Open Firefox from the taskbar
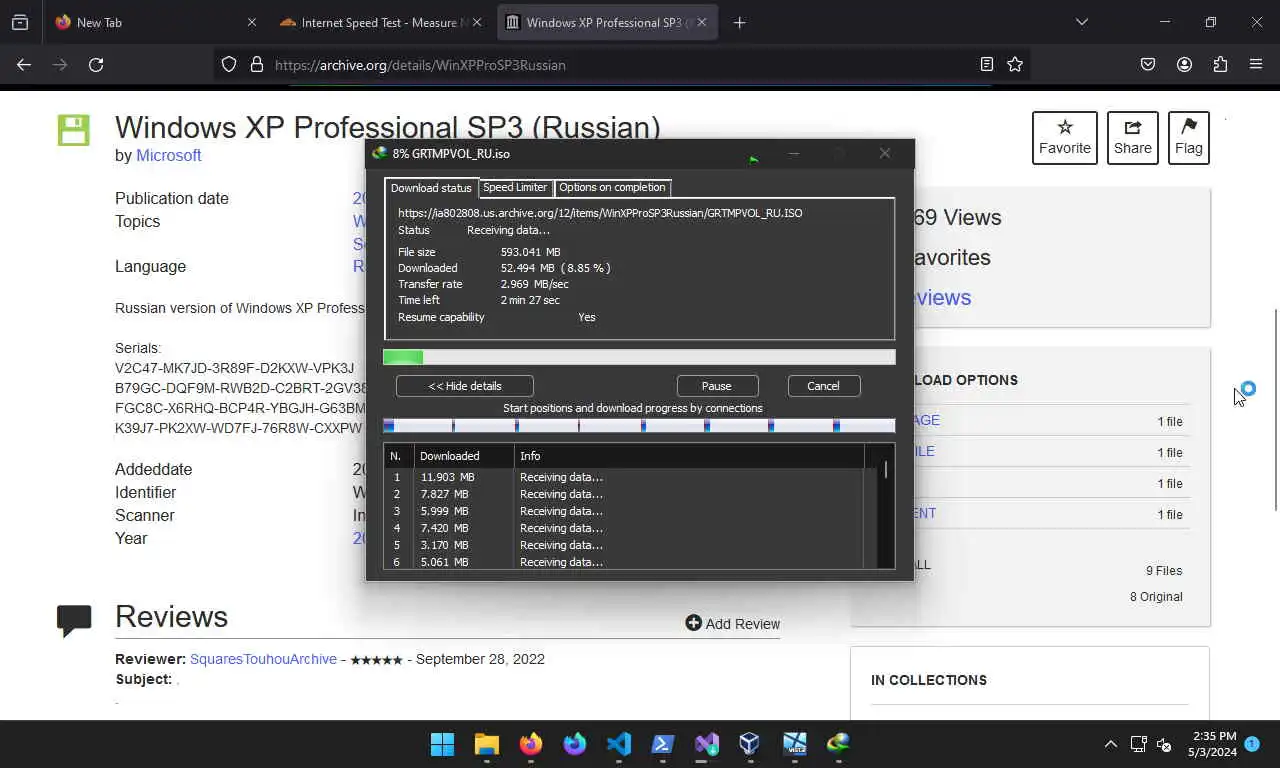The width and height of the screenshot is (1280, 768). [x=531, y=744]
